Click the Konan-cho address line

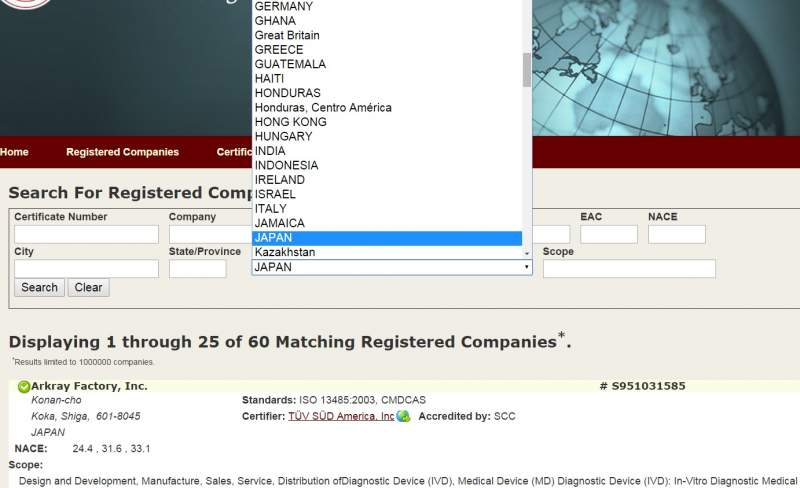coord(56,400)
